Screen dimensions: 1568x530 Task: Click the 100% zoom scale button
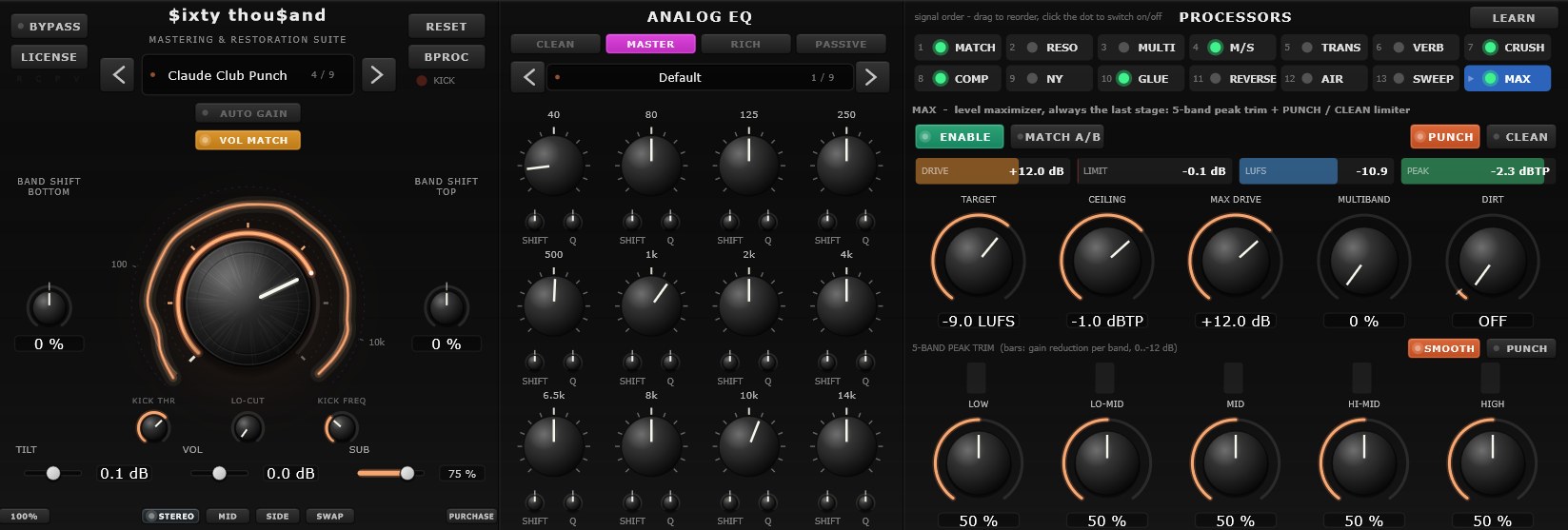(25, 516)
